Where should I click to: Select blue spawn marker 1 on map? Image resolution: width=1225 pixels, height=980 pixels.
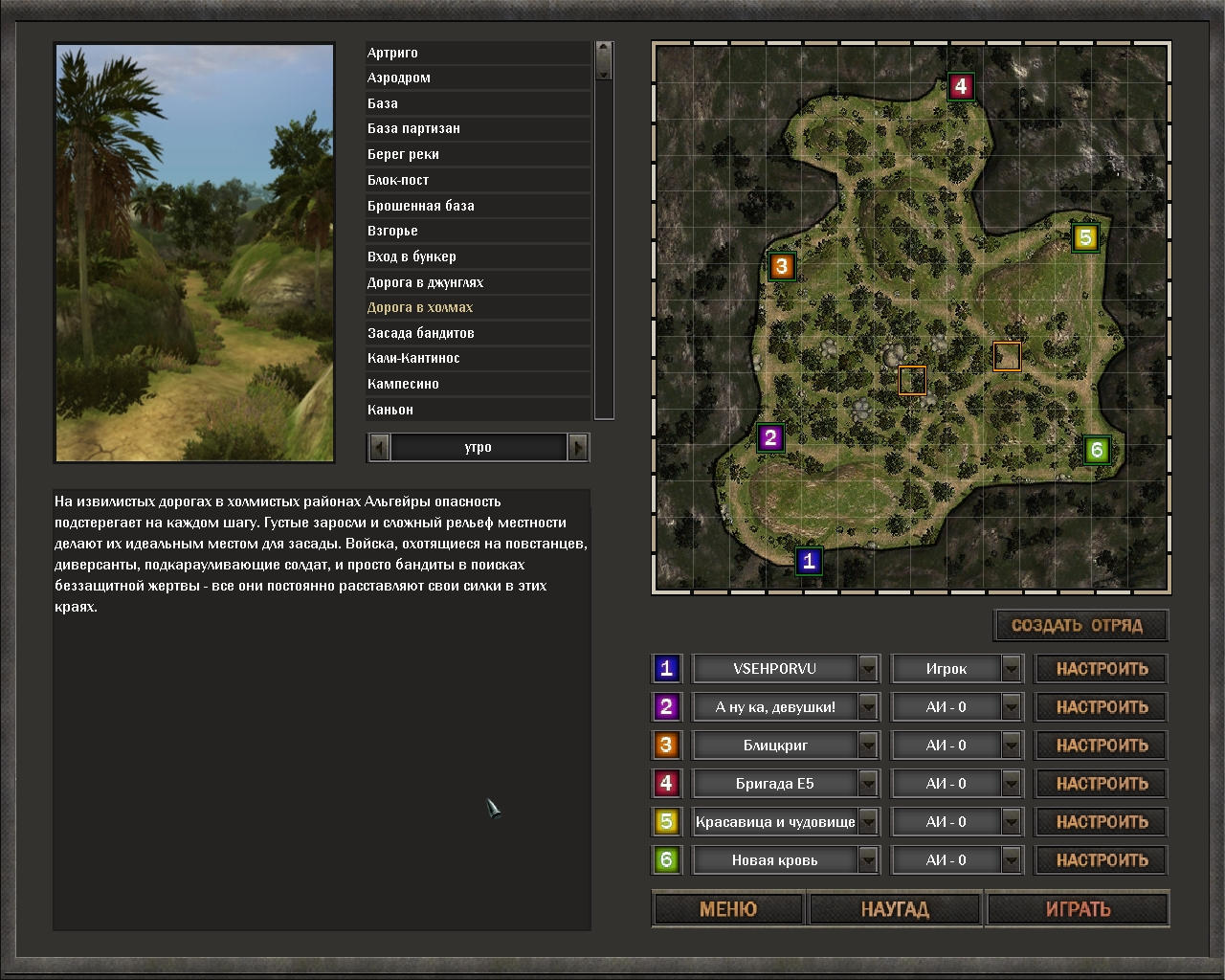(810, 561)
